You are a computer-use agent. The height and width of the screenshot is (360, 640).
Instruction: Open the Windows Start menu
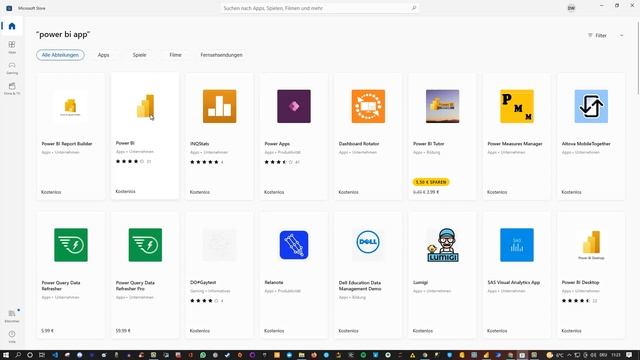[6, 355]
